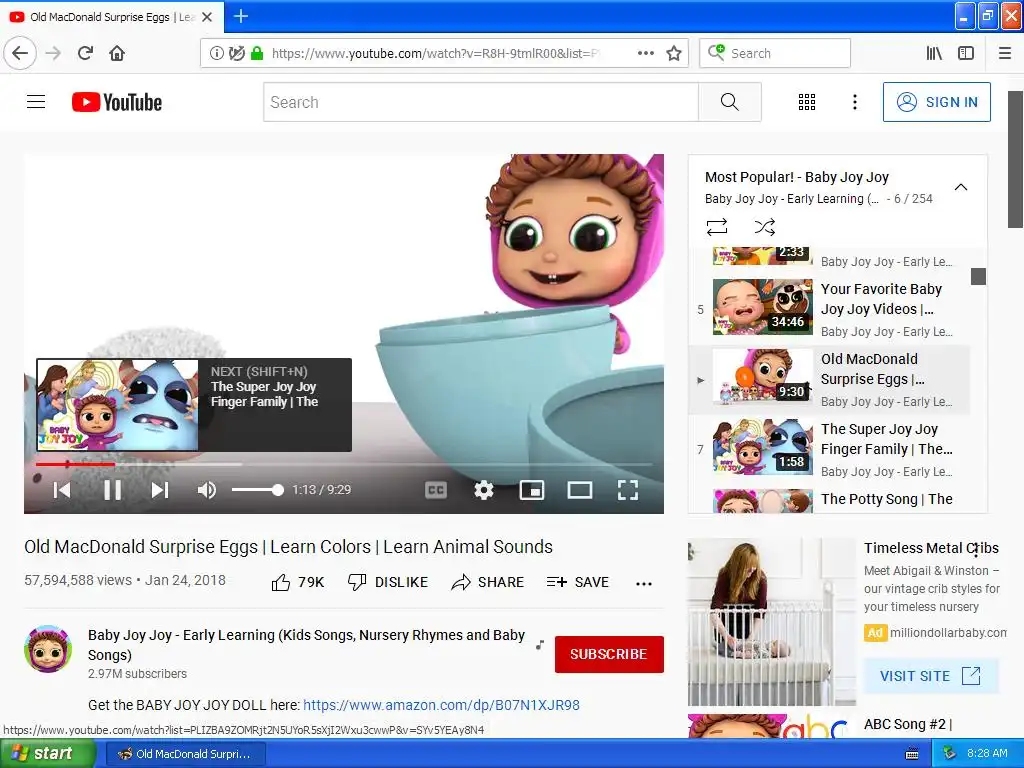The width and height of the screenshot is (1024, 768).
Task: Open ad options three-dot menu
Action: (x=976, y=551)
